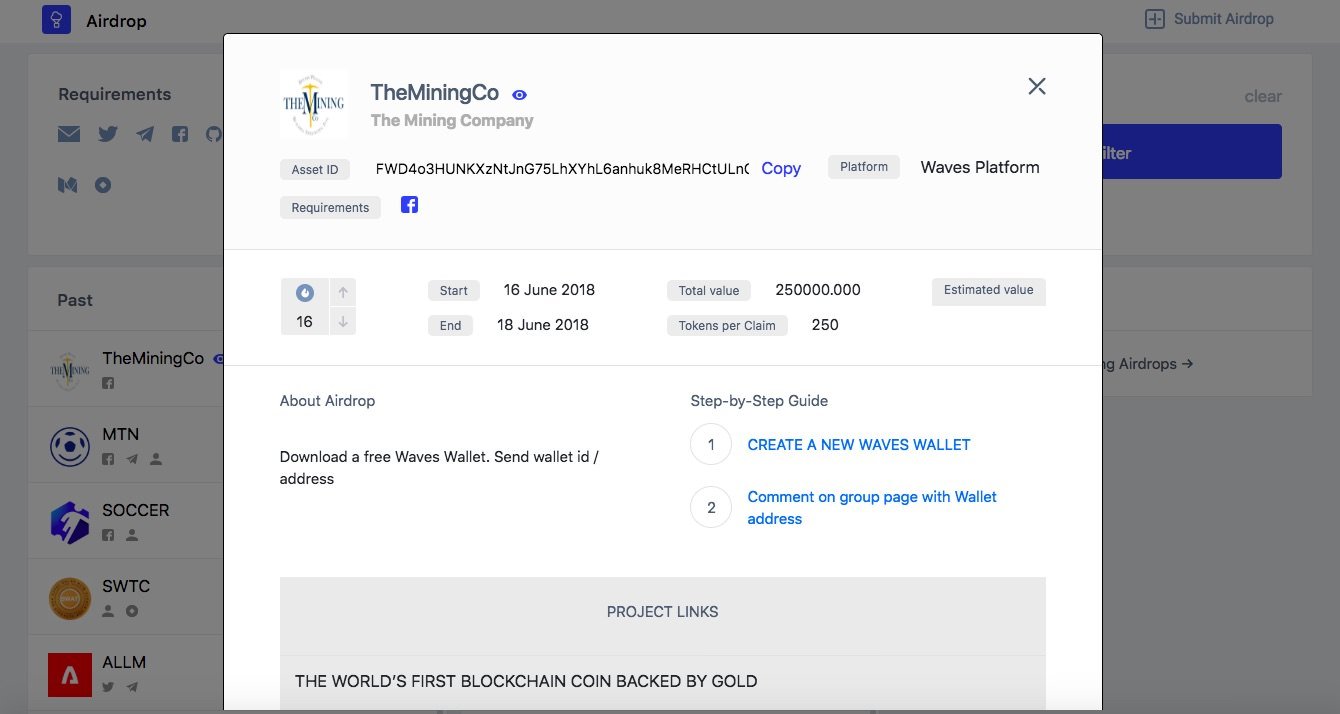Image resolution: width=1340 pixels, height=714 pixels.
Task: Click the Facebook icon under TheMiningCo in the list
Action: coord(108,384)
